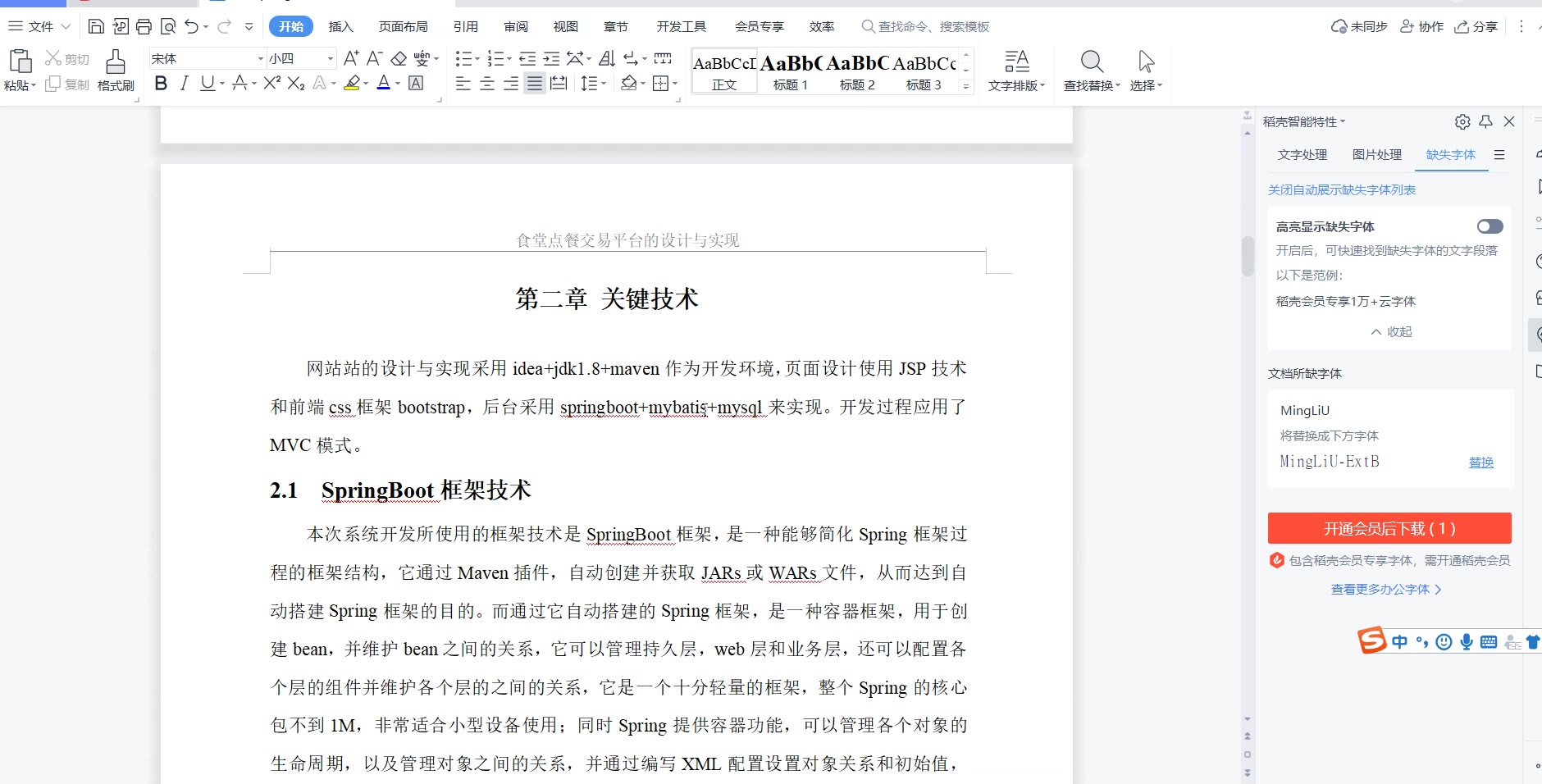Switch to the 插入 ribbon tab
Image resolution: width=1542 pixels, height=784 pixels.
[340, 26]
